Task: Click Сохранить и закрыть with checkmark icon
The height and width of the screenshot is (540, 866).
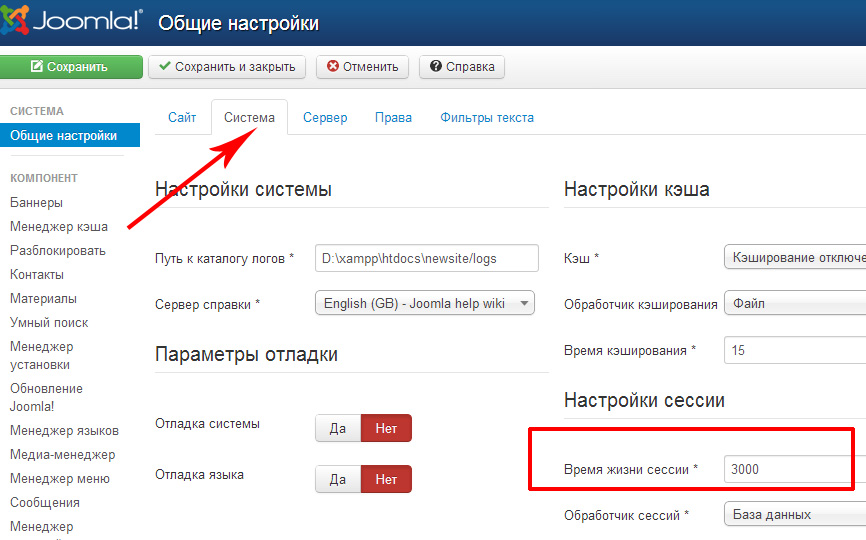Action: [226, 67]
